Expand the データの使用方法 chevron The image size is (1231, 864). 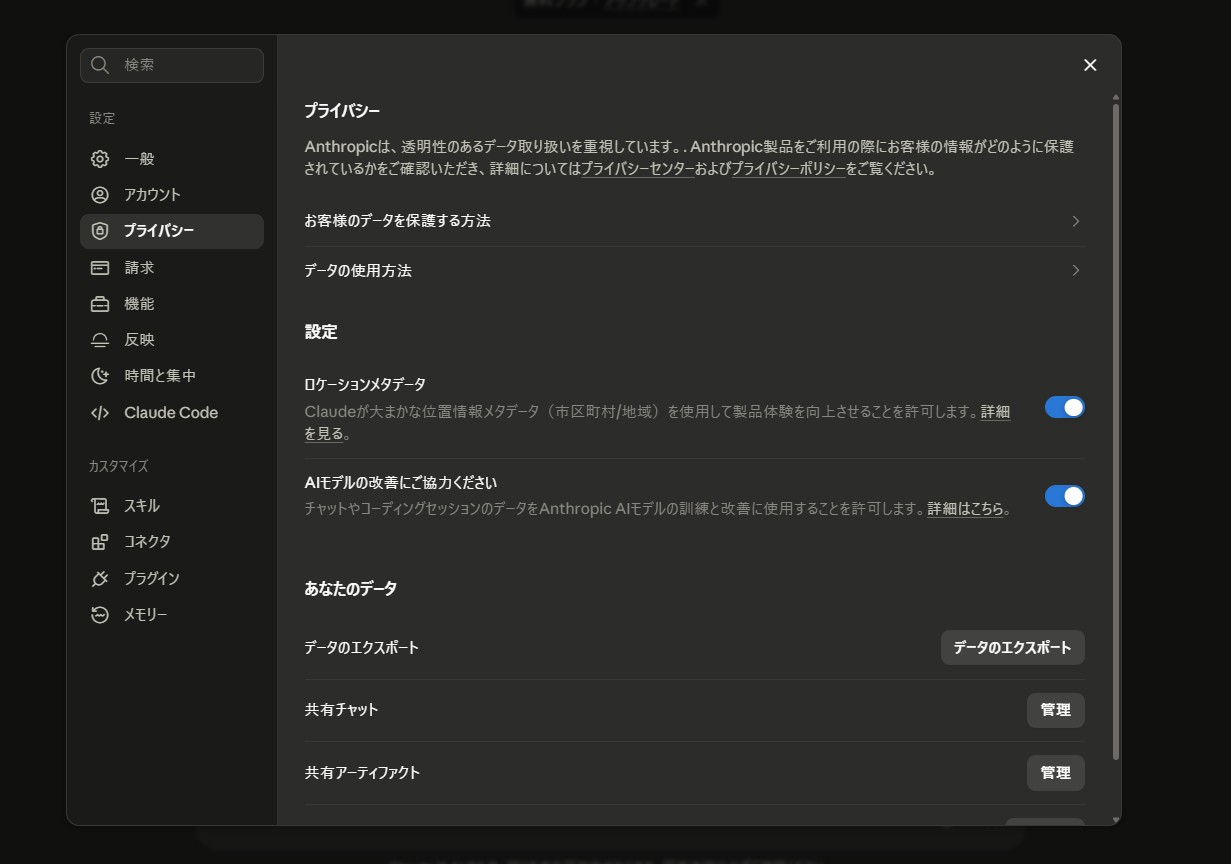(x=1076, y=270)
